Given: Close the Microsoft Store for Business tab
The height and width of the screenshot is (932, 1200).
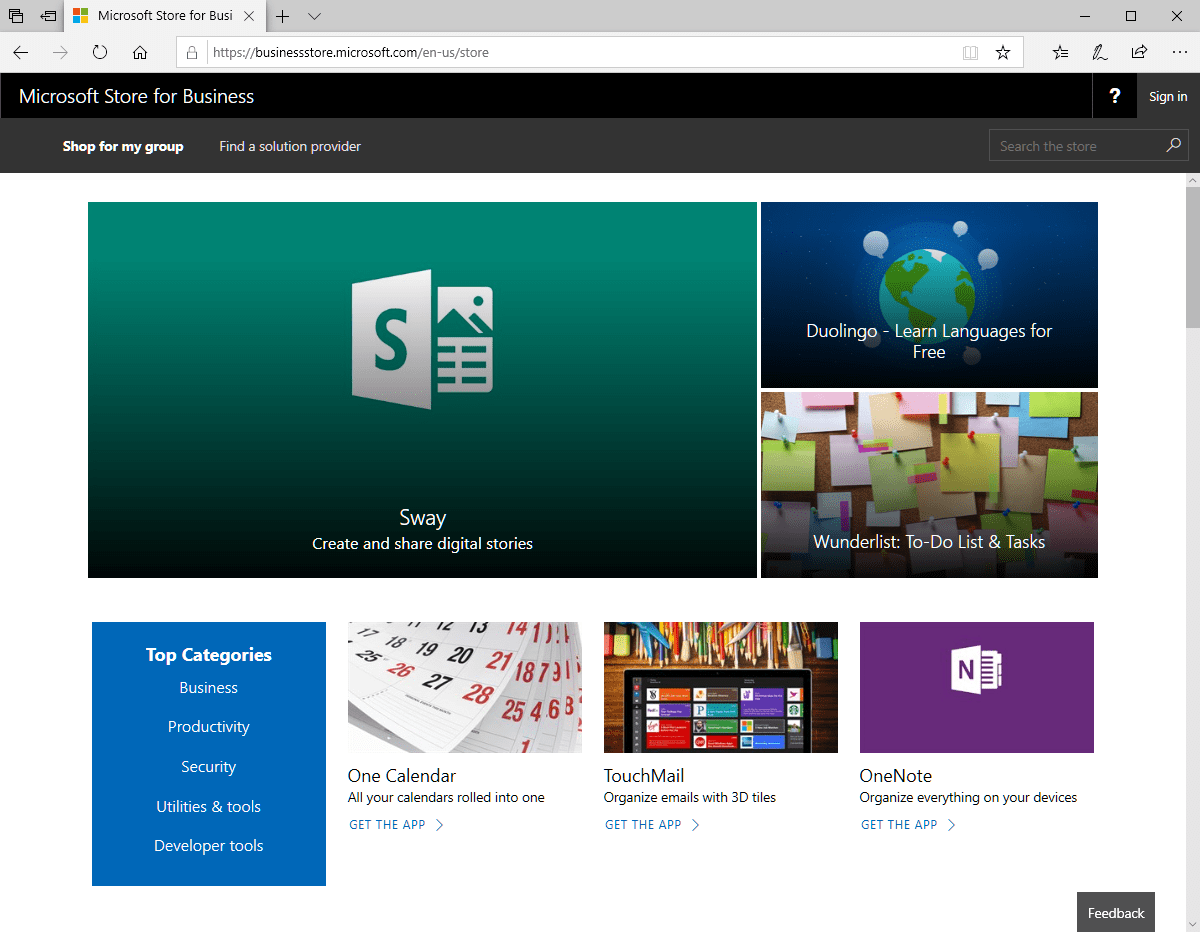Looking at the screenshot, I should (249, 16).
